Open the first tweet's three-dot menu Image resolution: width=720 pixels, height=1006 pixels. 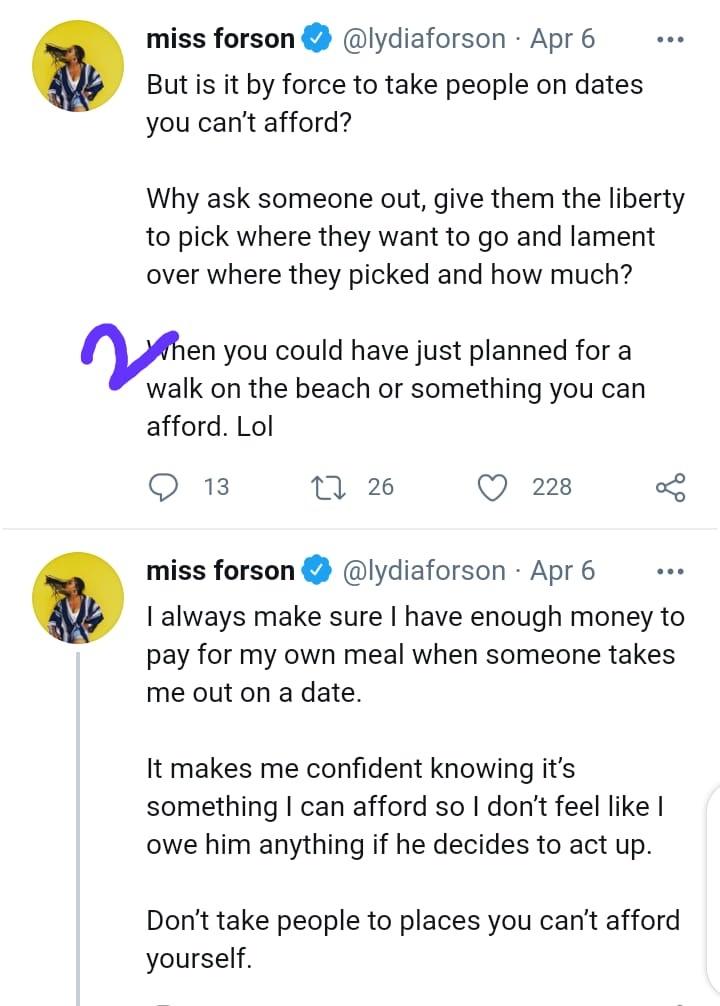[669, 40]
